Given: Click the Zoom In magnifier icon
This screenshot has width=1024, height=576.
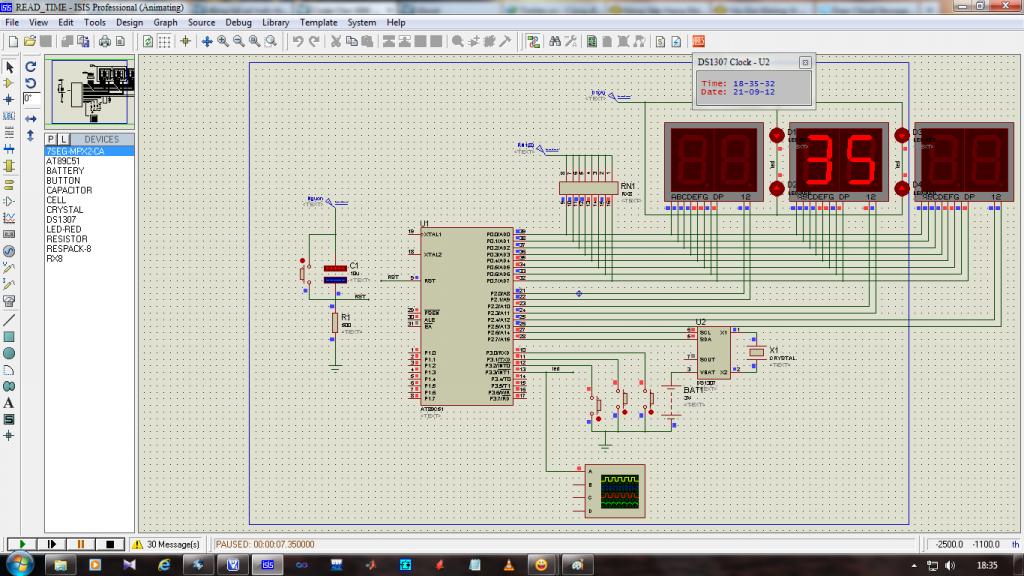Looking at the screenshot, I should pyautogui.click(x=223, y=41).
